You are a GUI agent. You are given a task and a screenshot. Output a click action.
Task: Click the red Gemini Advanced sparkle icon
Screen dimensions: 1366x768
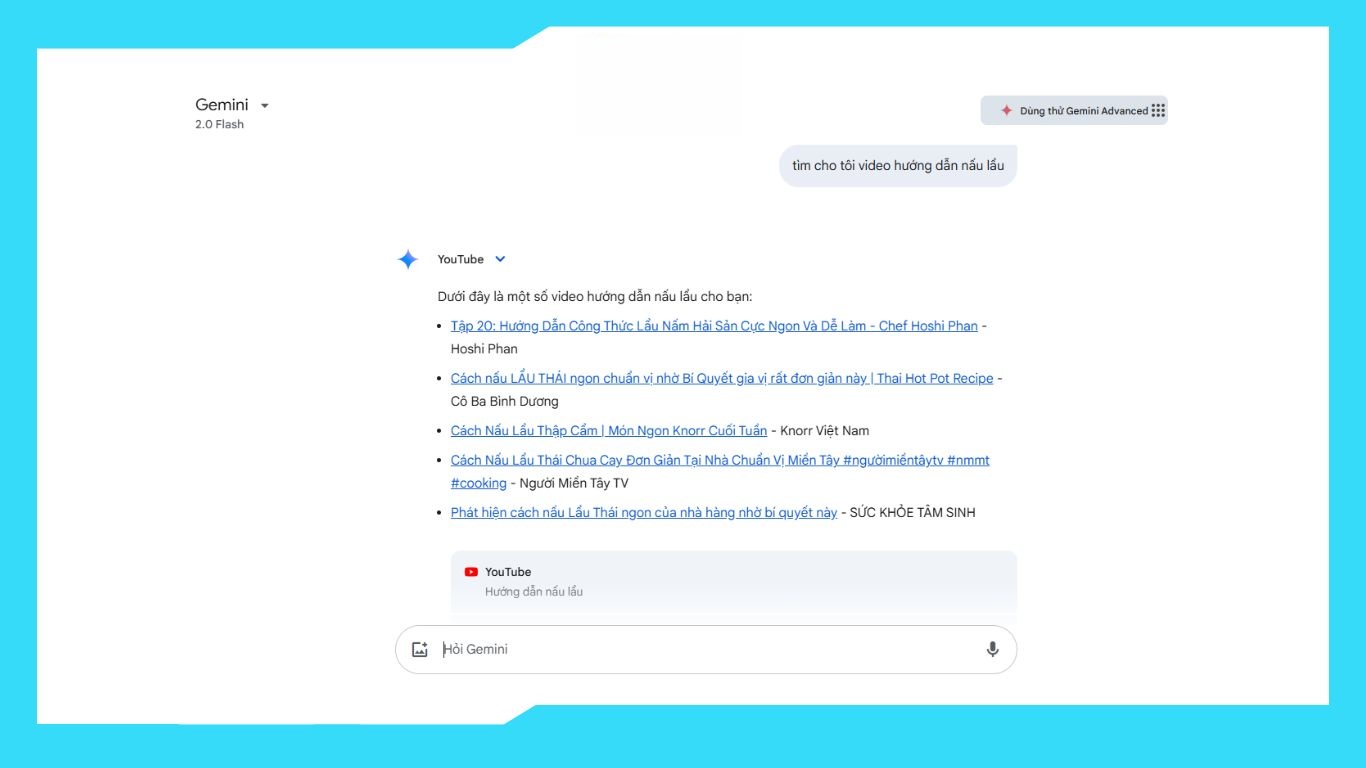1006,111
